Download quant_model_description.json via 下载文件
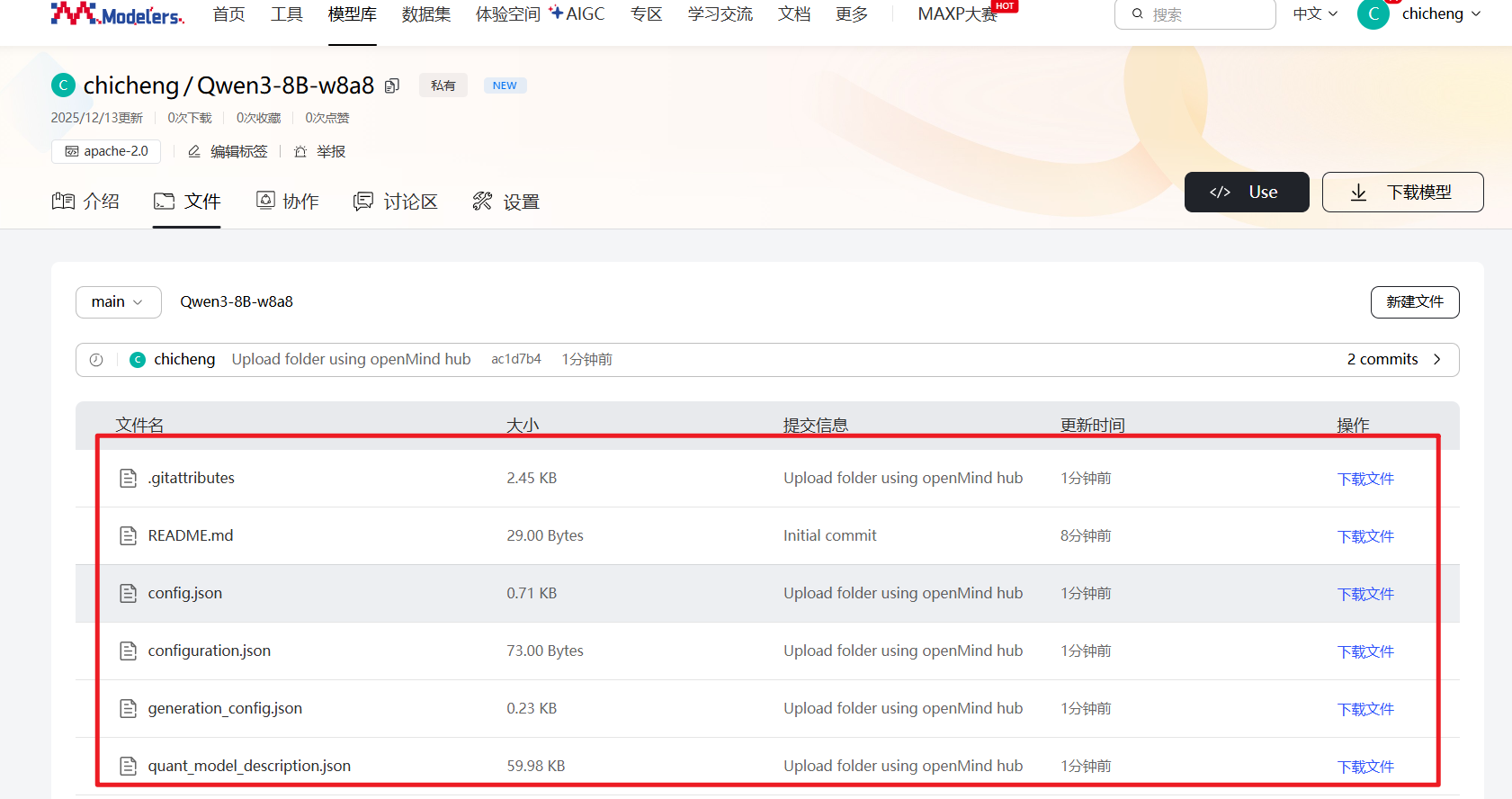The width and height of the screenshot is (1512, 799). pos(1365,767)
